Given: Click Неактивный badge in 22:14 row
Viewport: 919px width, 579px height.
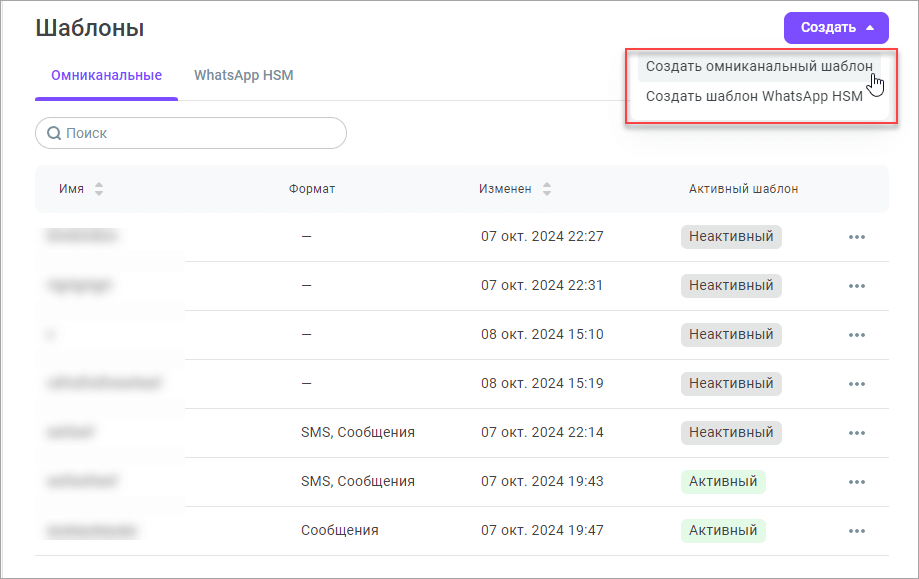Looking at the screenshot, I should pos(731,432).
